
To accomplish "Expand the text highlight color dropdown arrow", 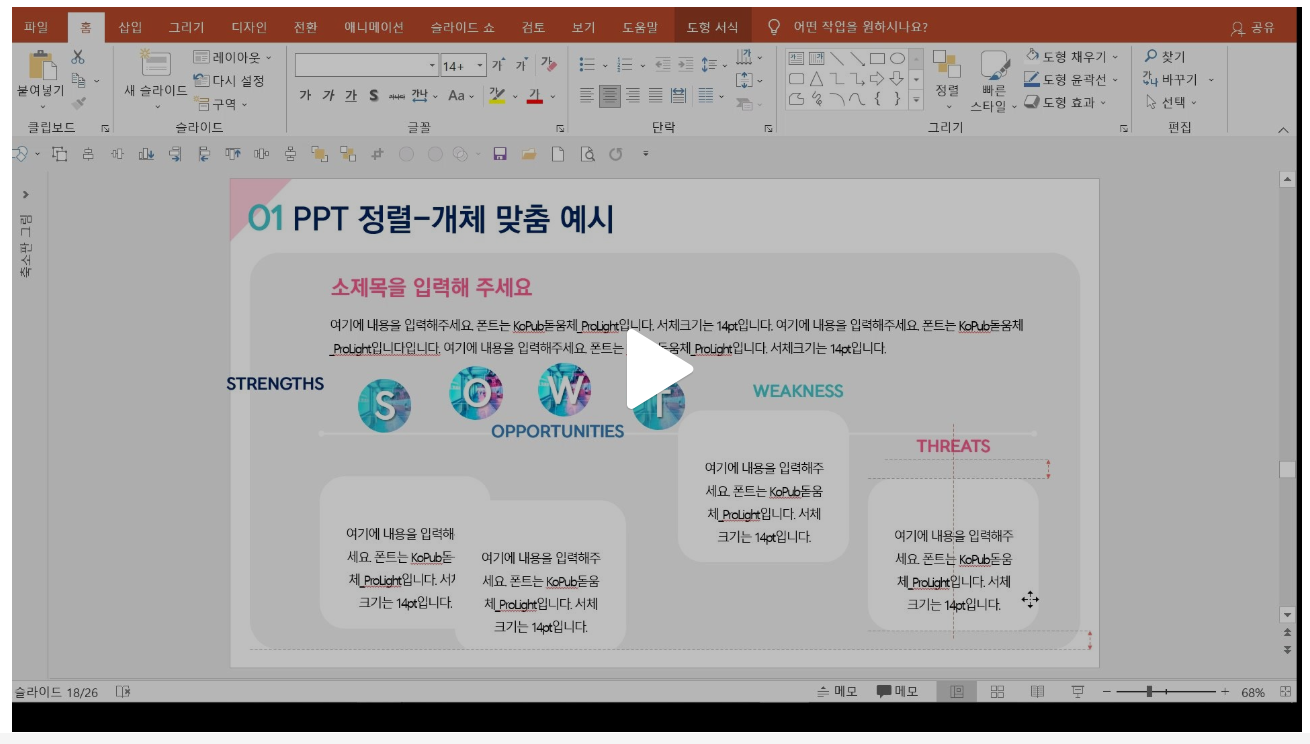I will coord(515,96).
